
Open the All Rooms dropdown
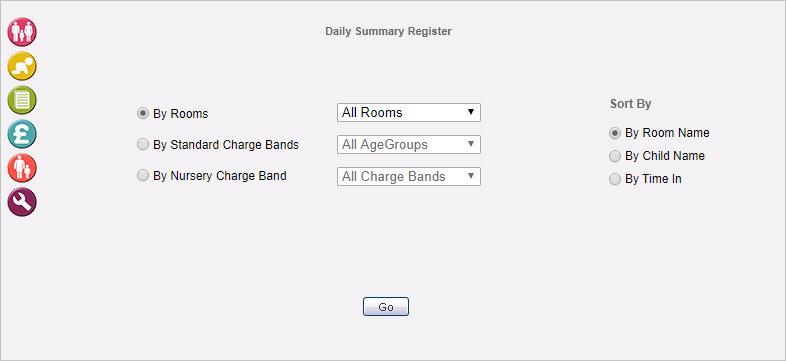click(x=409, y=112)
